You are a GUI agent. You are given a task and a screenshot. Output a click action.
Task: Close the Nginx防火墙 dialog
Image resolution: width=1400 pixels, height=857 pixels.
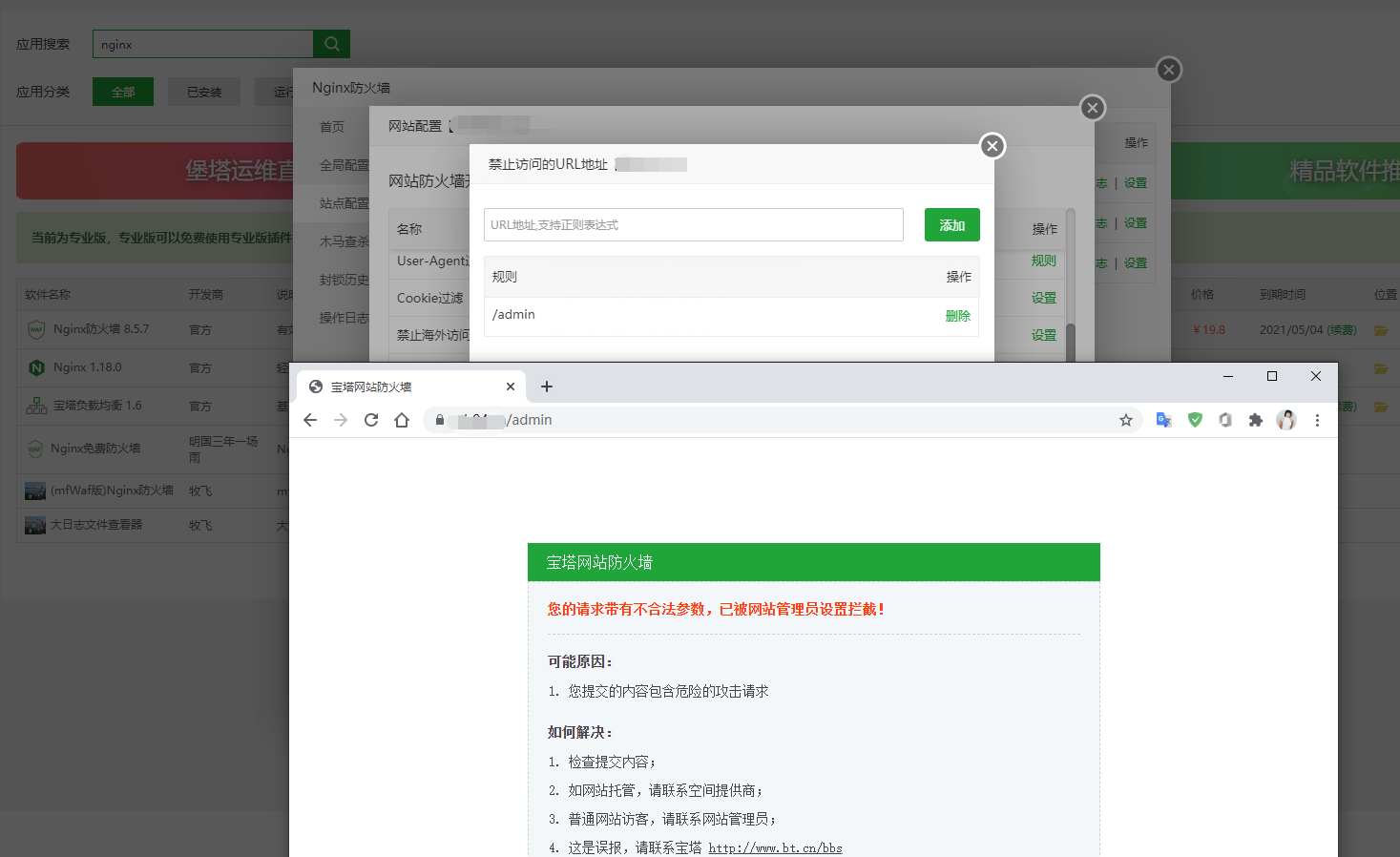click(x=1169, y=70)
